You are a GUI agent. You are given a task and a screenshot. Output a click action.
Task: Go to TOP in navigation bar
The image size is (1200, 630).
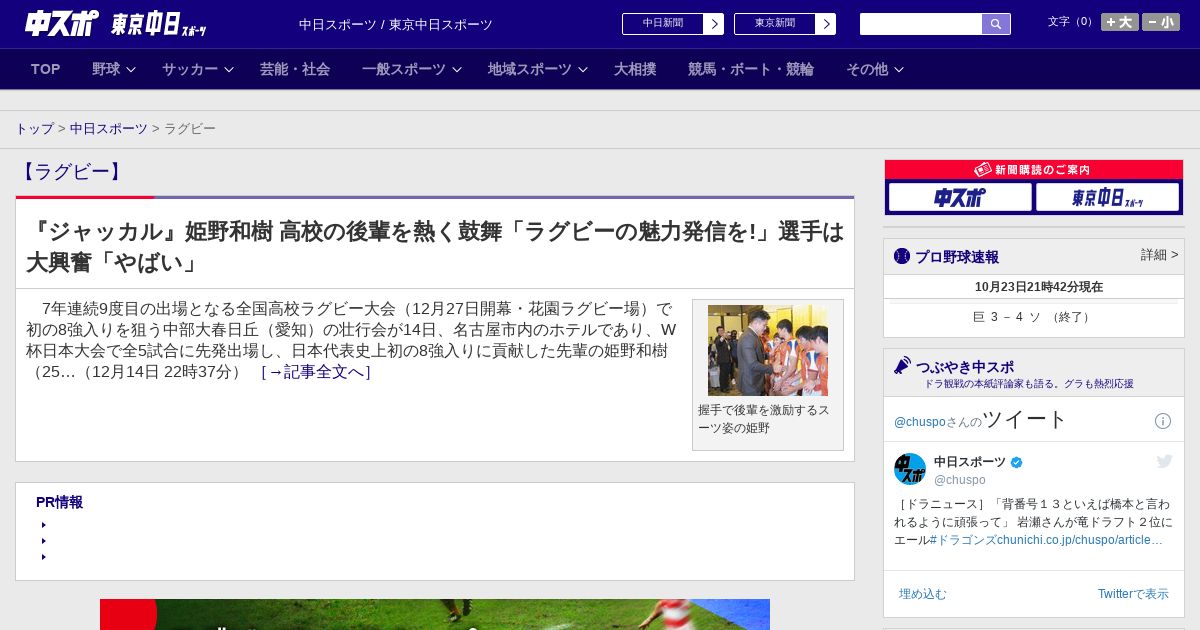(45, 69)
